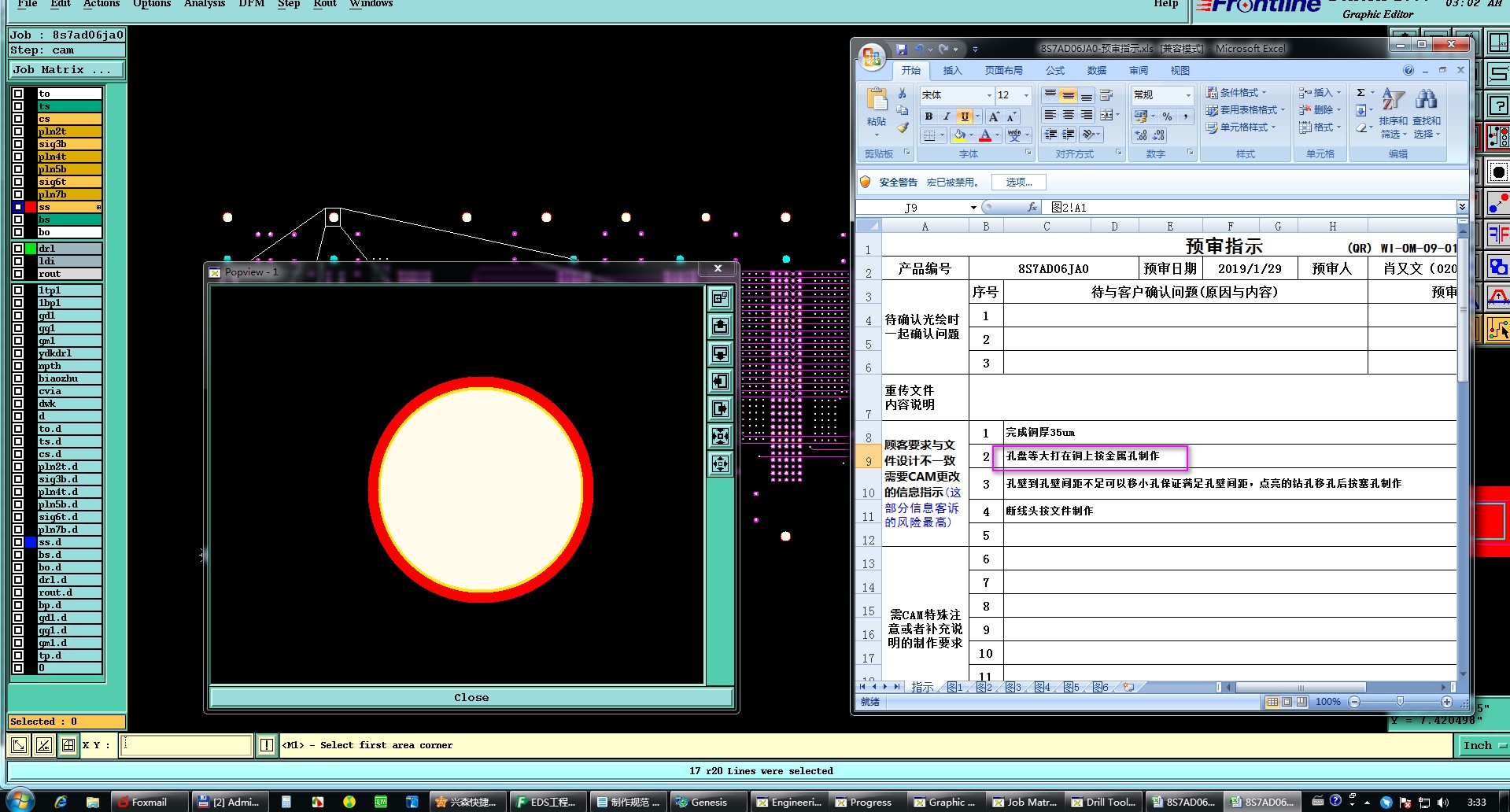Screen dimensions: 1510x812
Task: Switch to the 页面布局 ribbon tab
Action: tap(1003, 71)
